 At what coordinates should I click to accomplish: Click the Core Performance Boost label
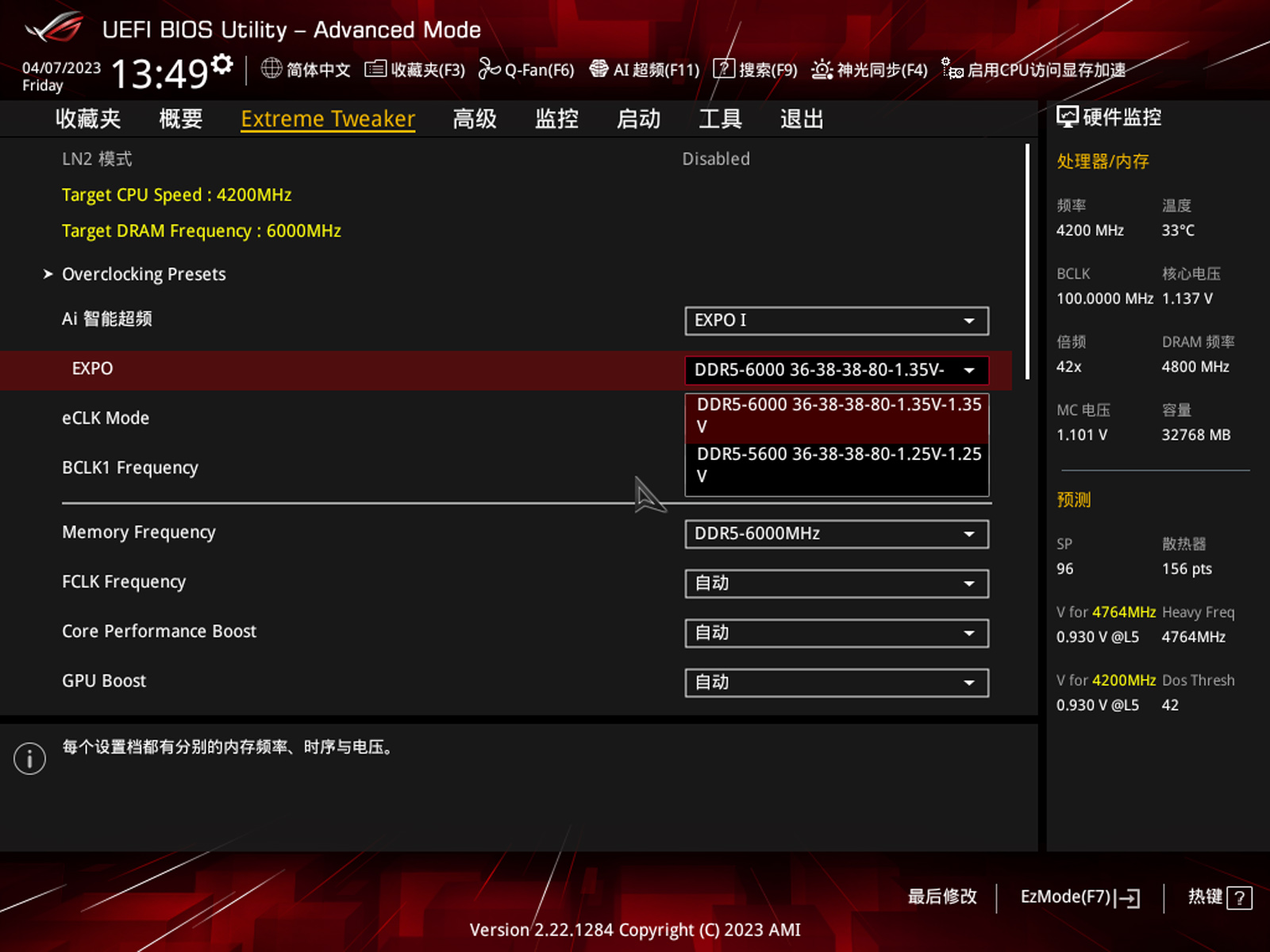click(160, 631)
